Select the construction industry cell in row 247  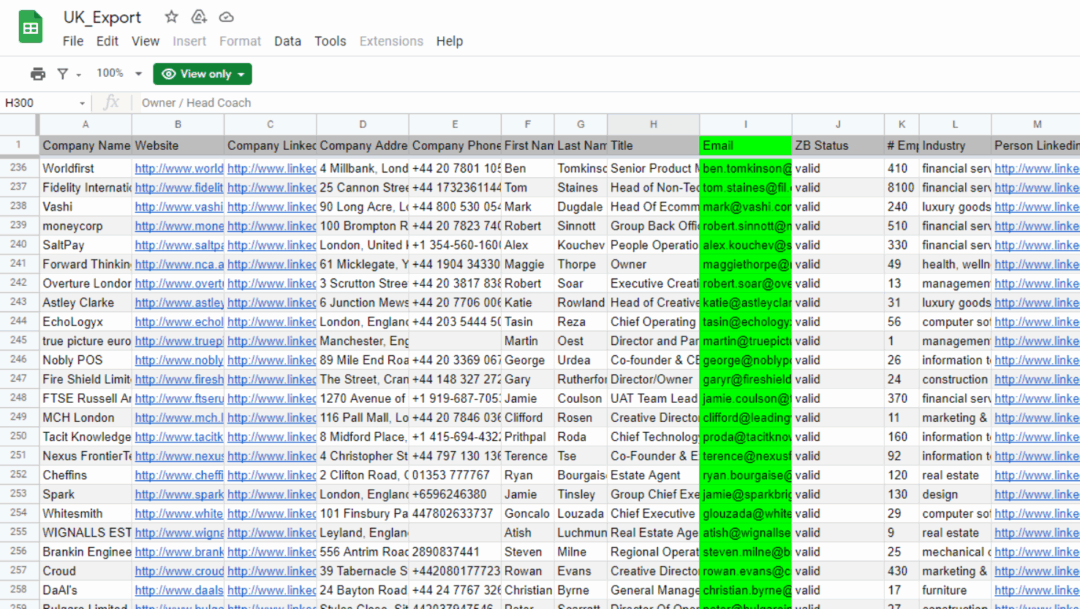tap(955, 380)
